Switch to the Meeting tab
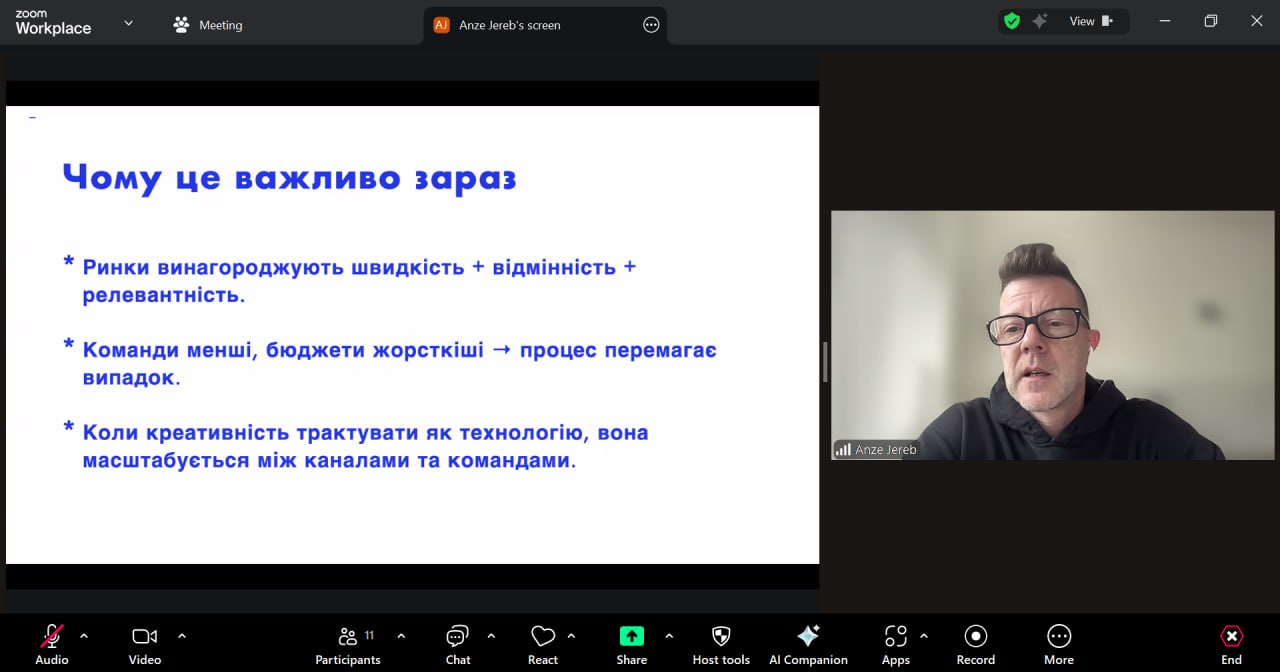Viewport: 1280px width, 672px height. pos(208,25)
